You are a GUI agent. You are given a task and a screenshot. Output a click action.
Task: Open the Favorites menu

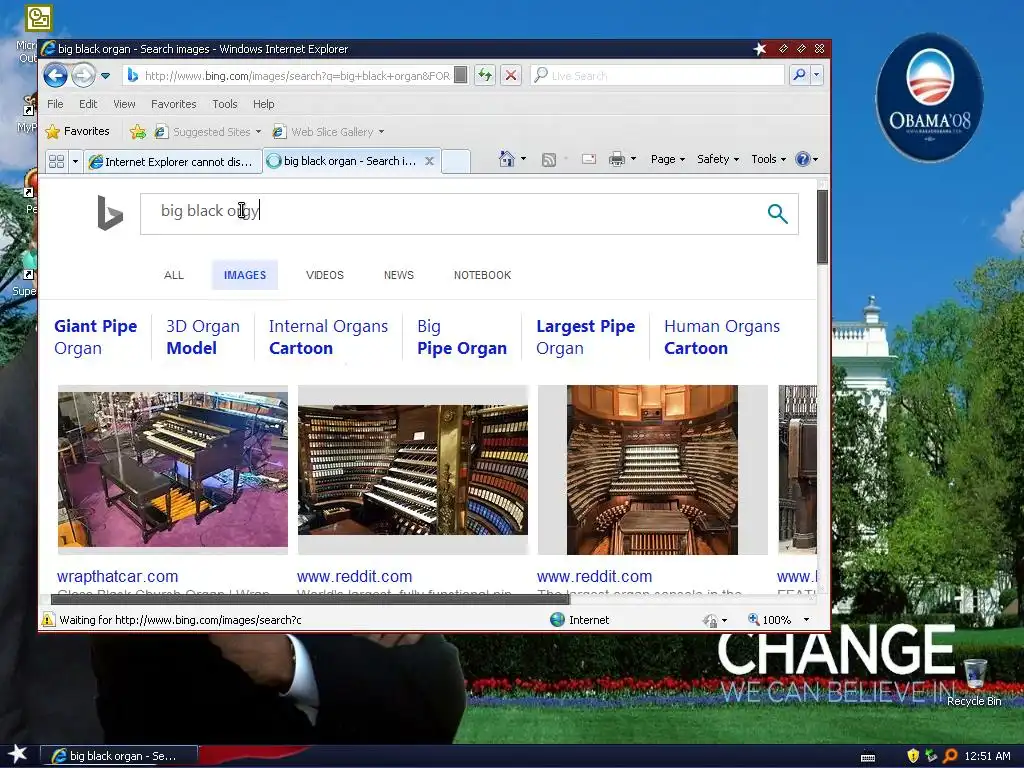[174, 104]
